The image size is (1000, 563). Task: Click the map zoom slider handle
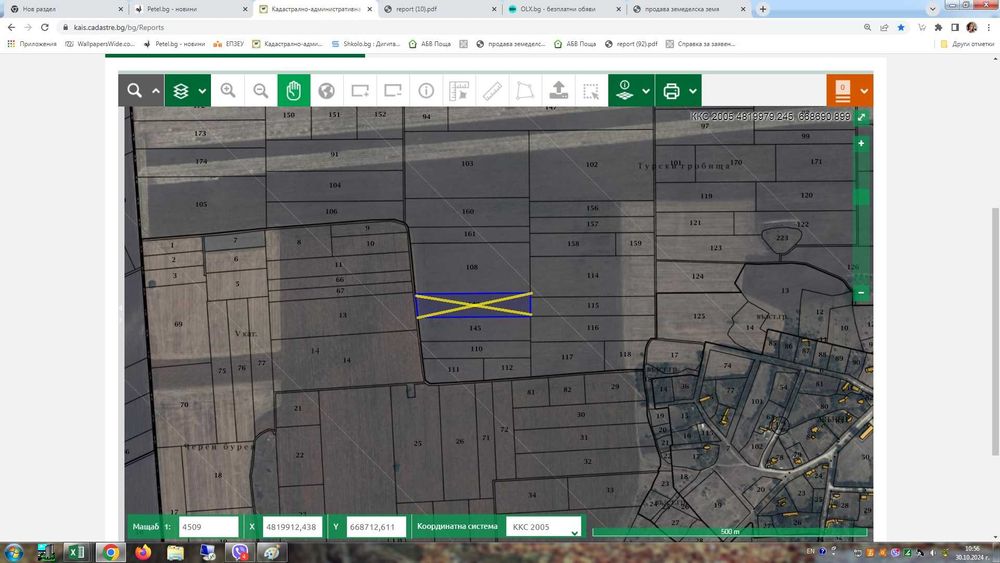coord(861,197)
